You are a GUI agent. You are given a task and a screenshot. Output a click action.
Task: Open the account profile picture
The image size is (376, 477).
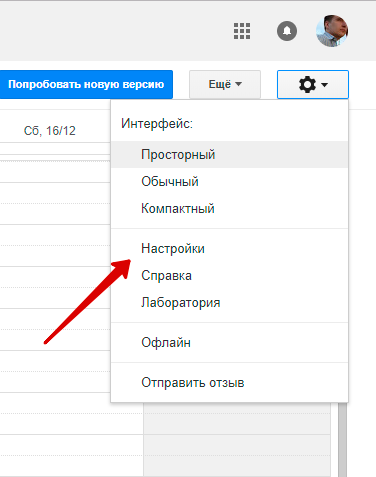coord(332,31)
